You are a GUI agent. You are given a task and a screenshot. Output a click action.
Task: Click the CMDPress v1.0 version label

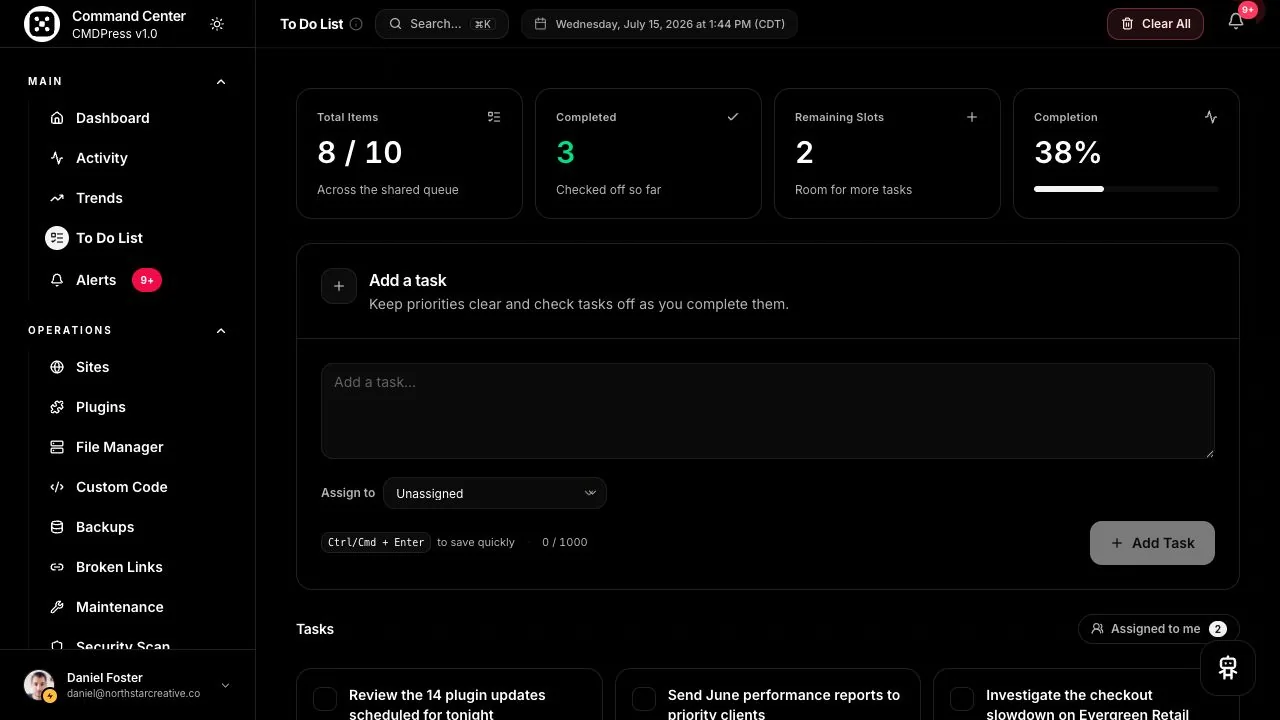(x=114, y=34)
